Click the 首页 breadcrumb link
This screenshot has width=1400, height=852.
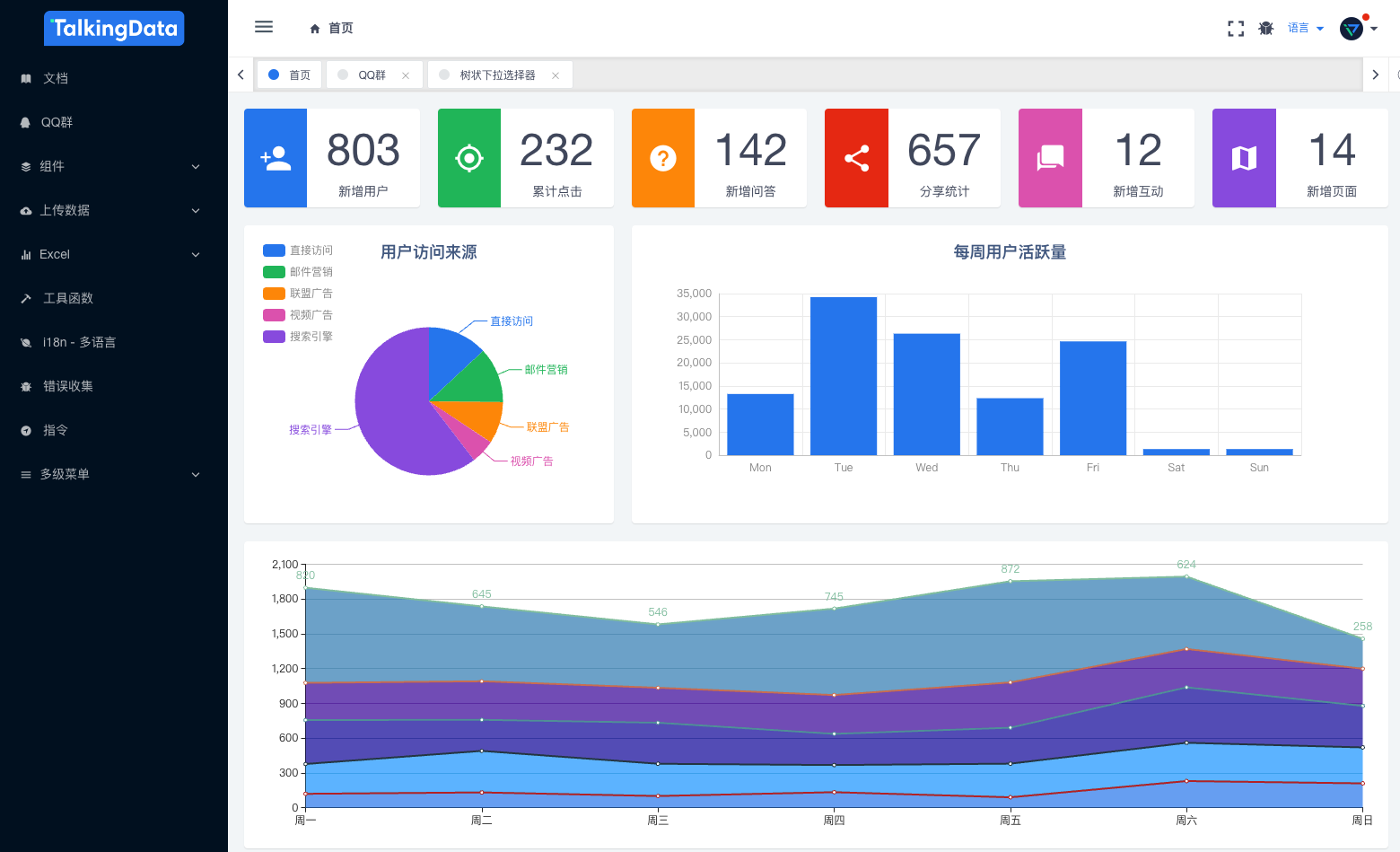(x=341, y=29)
